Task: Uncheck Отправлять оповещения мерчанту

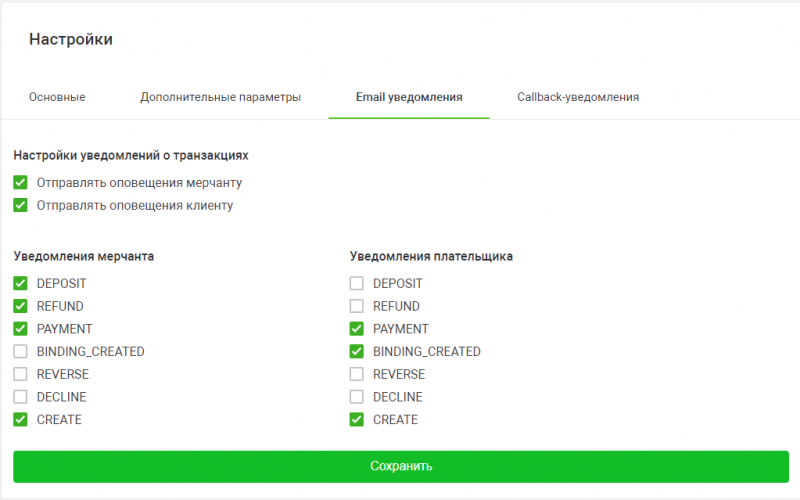Action: [20, 182]
